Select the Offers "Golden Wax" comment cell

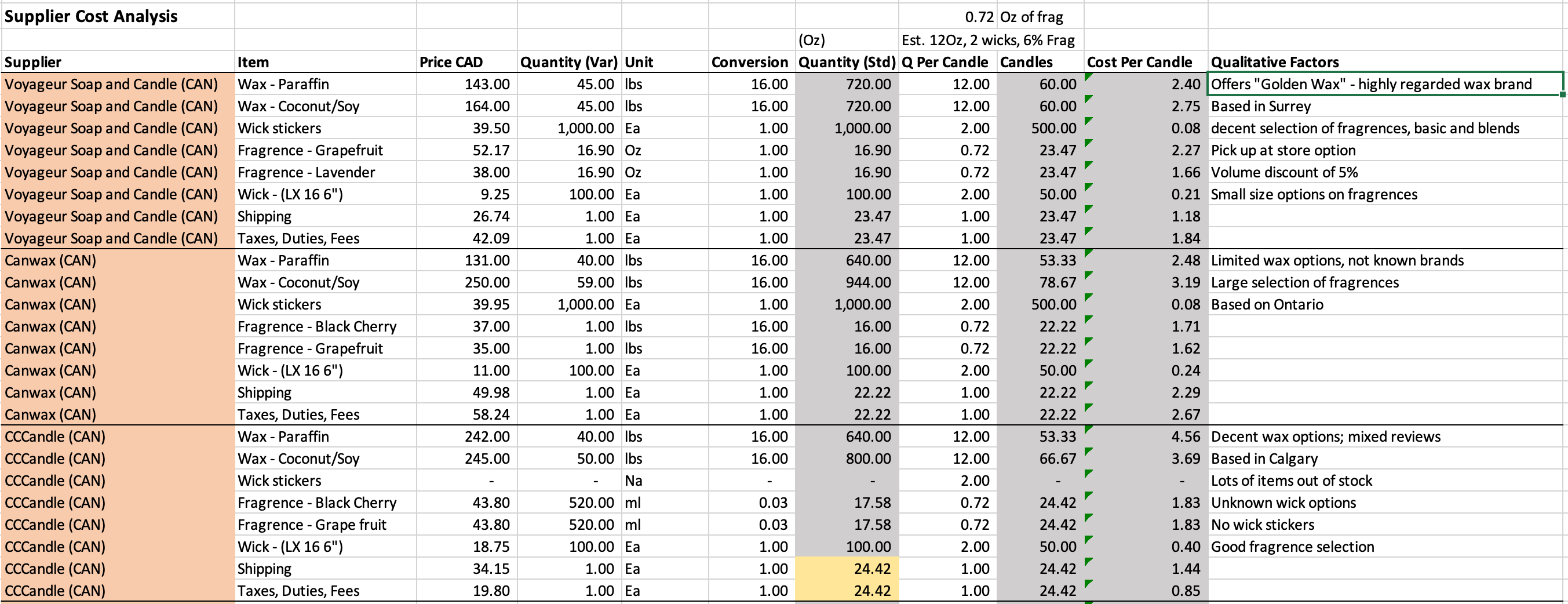coord(1385,84)
